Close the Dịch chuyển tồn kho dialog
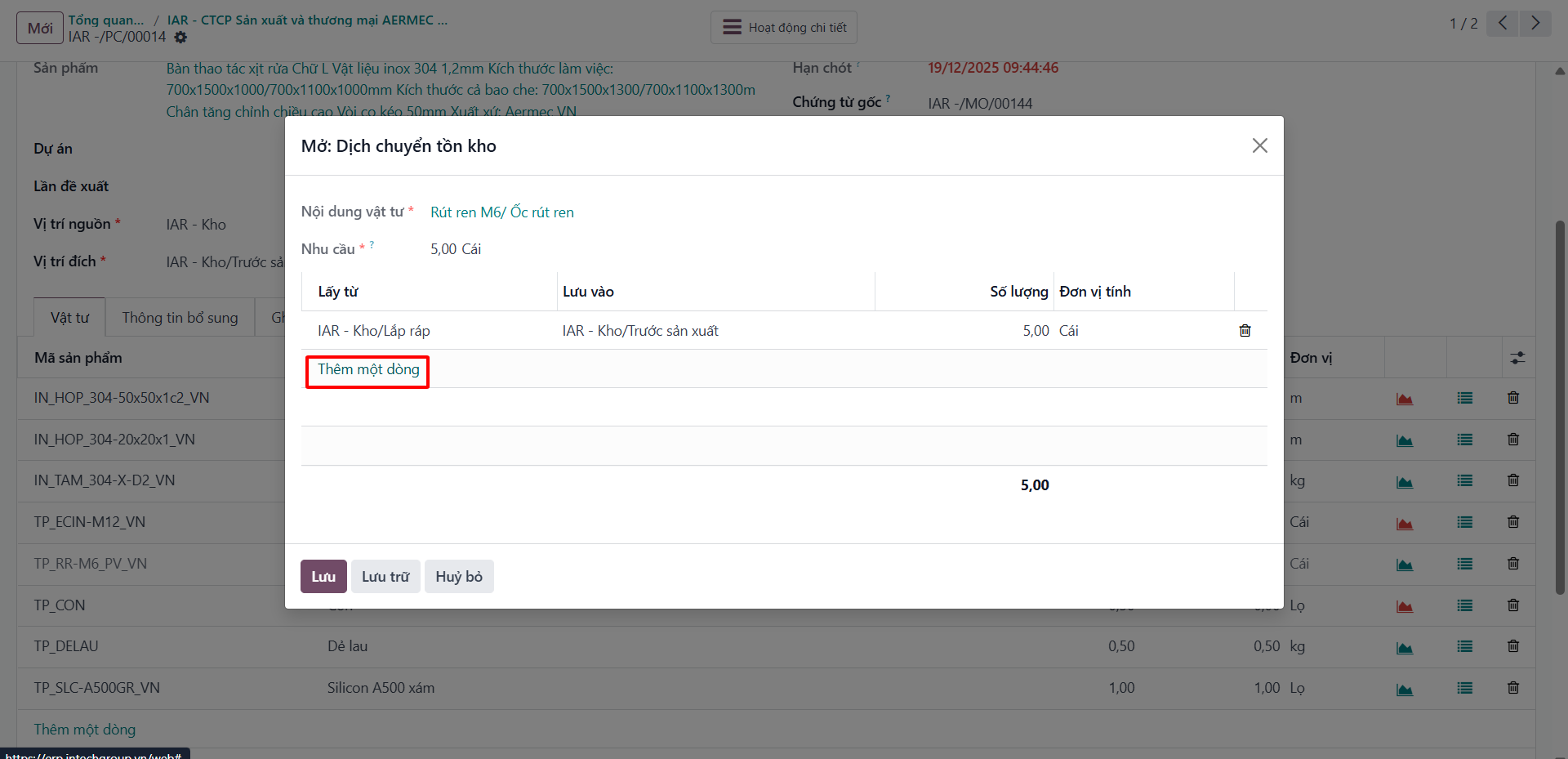1568x759 pixels. click(x=1259, y=145)
